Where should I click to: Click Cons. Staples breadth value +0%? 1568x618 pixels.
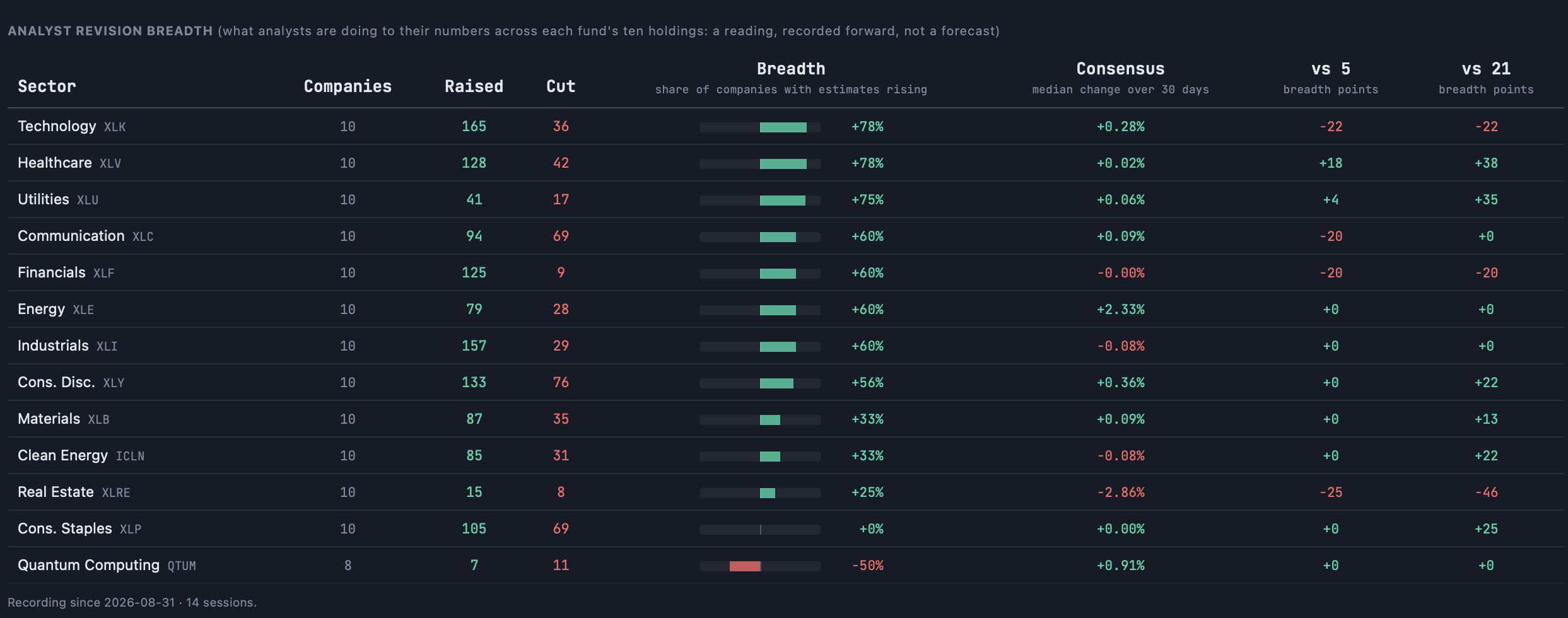(x=871, y=529)
